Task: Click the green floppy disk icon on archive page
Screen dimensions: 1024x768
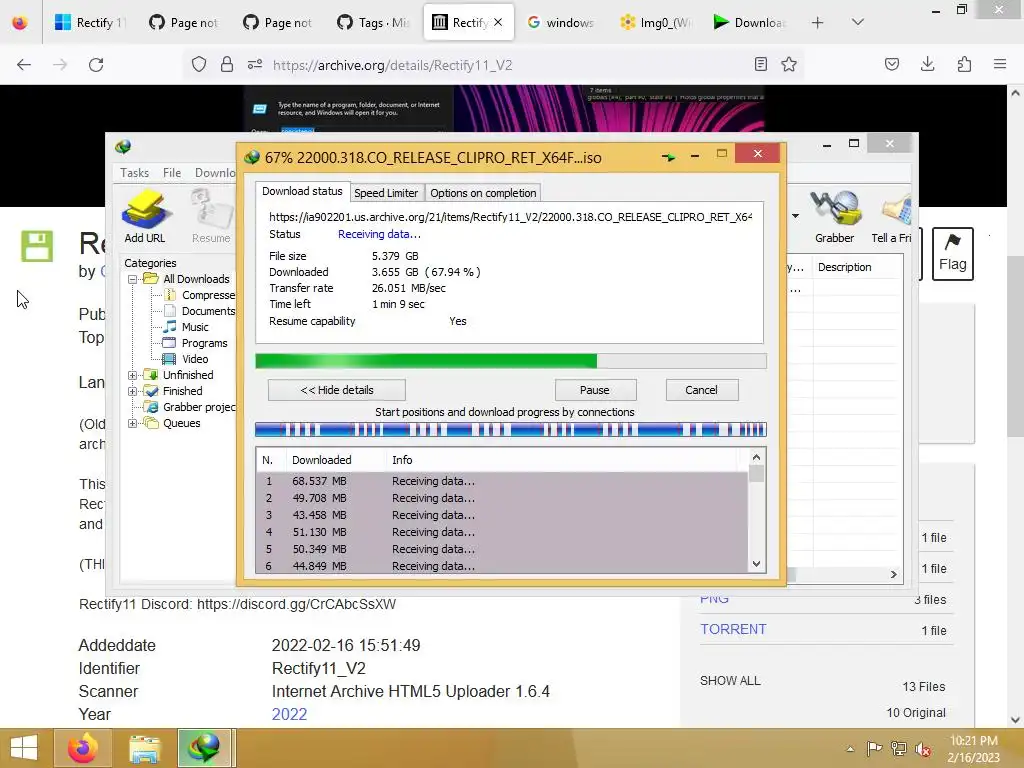Action: [37, 246]
